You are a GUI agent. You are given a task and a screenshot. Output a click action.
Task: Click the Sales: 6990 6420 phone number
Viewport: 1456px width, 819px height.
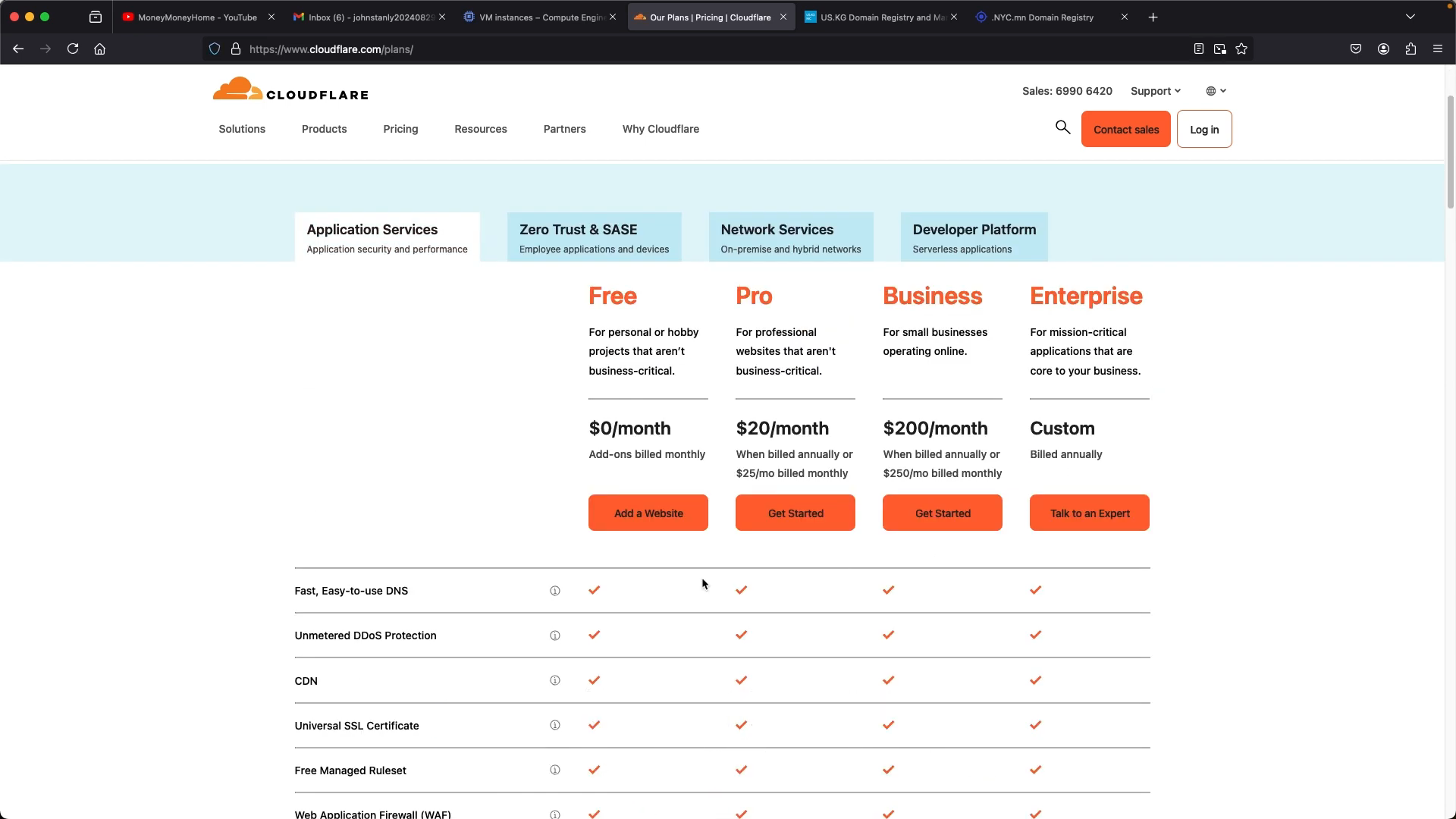pyautogui.click(x=1067, y=91)
